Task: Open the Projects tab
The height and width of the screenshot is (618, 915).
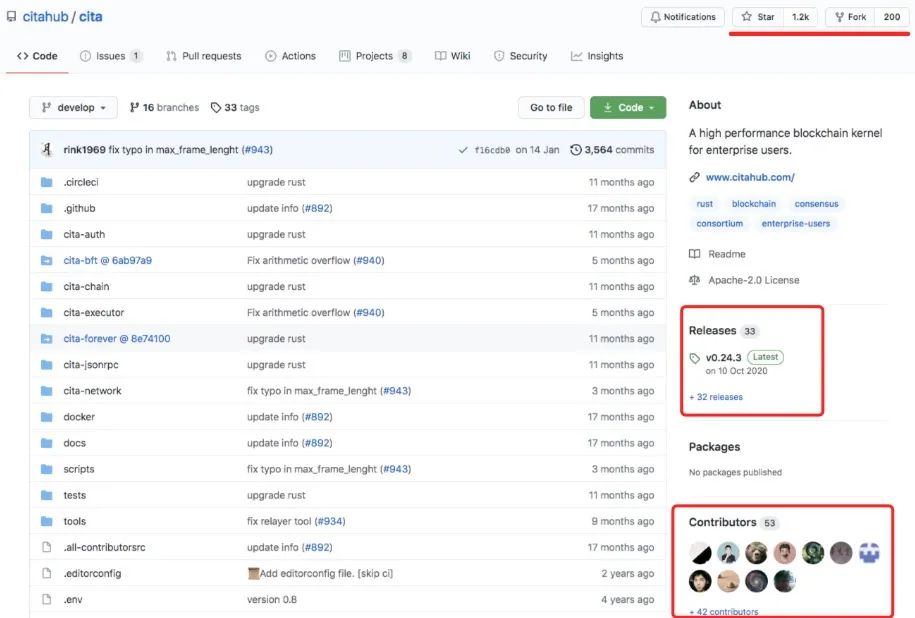Action: pyautogui.click(x=375, y=56)
